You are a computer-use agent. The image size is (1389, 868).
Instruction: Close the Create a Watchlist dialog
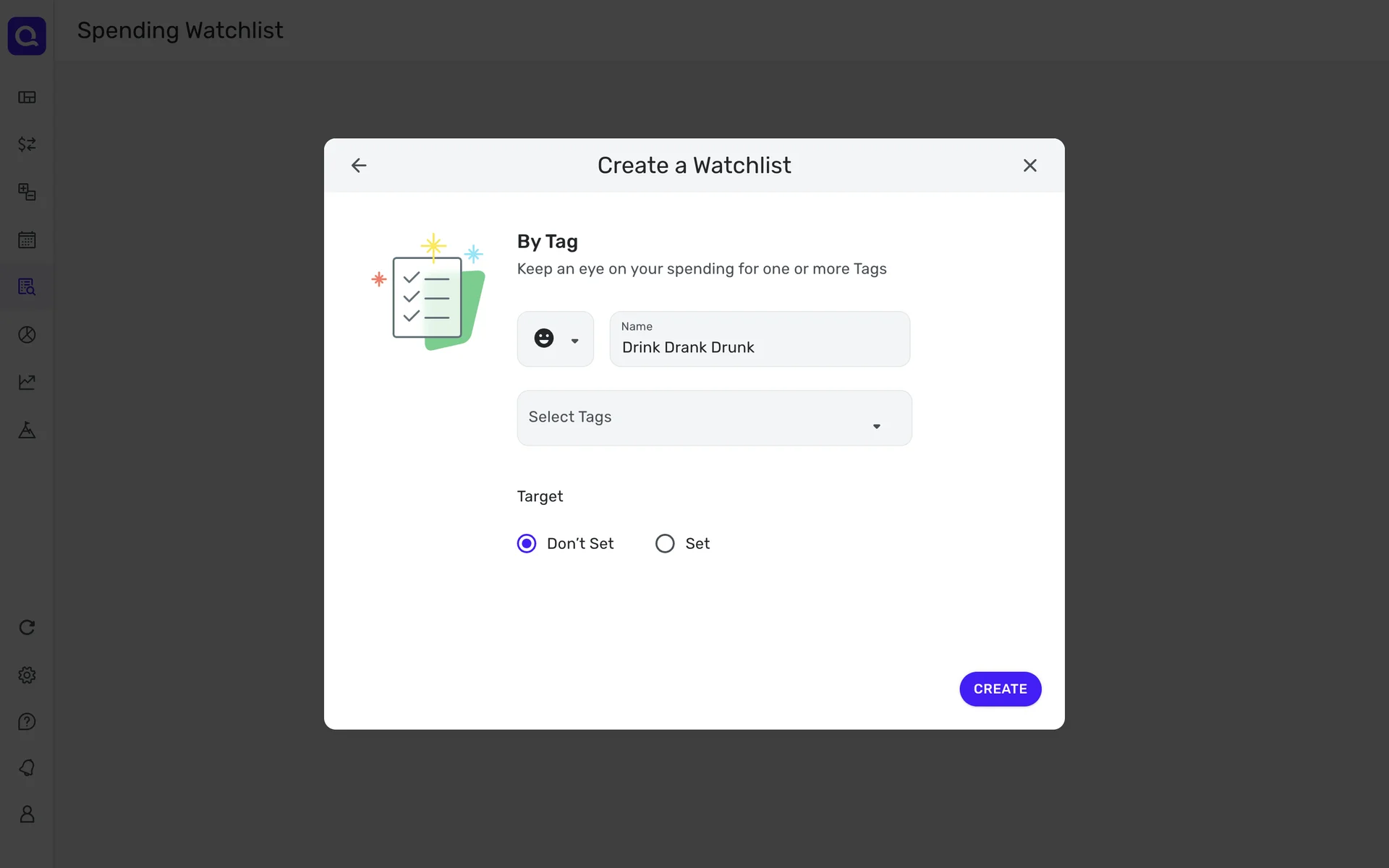point(1029,166)
